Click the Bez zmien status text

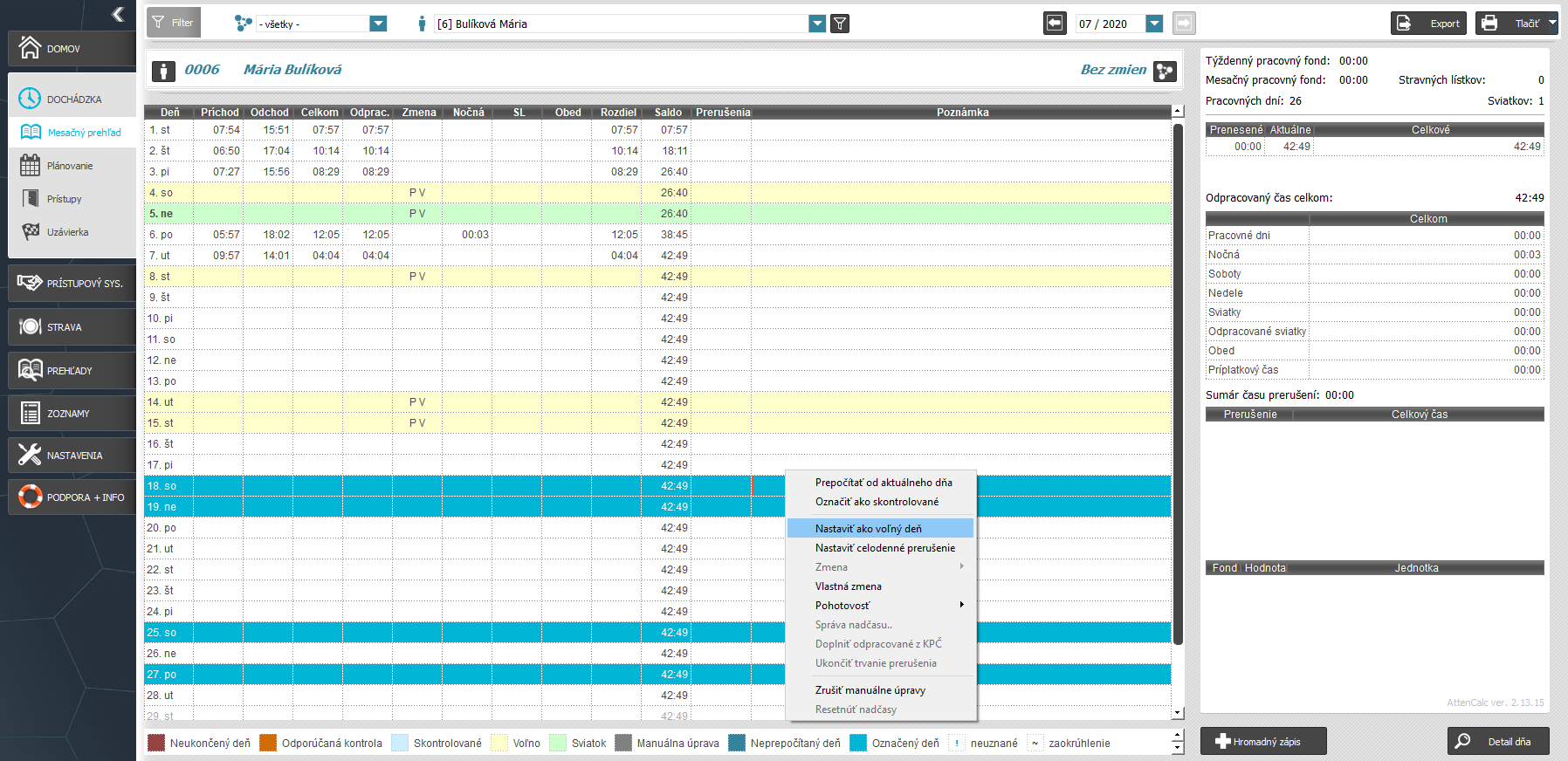coord(1113,70)
